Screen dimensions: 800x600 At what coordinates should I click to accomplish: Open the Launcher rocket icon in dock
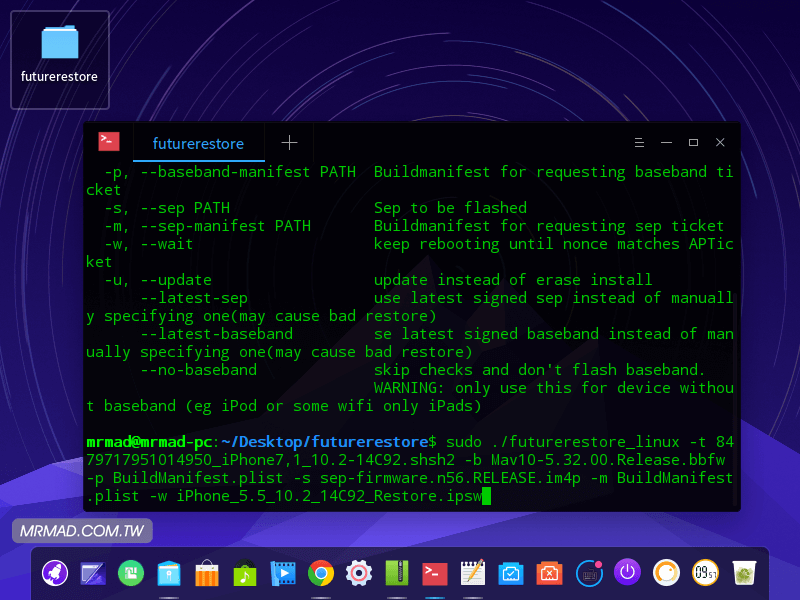coord(55,573)
